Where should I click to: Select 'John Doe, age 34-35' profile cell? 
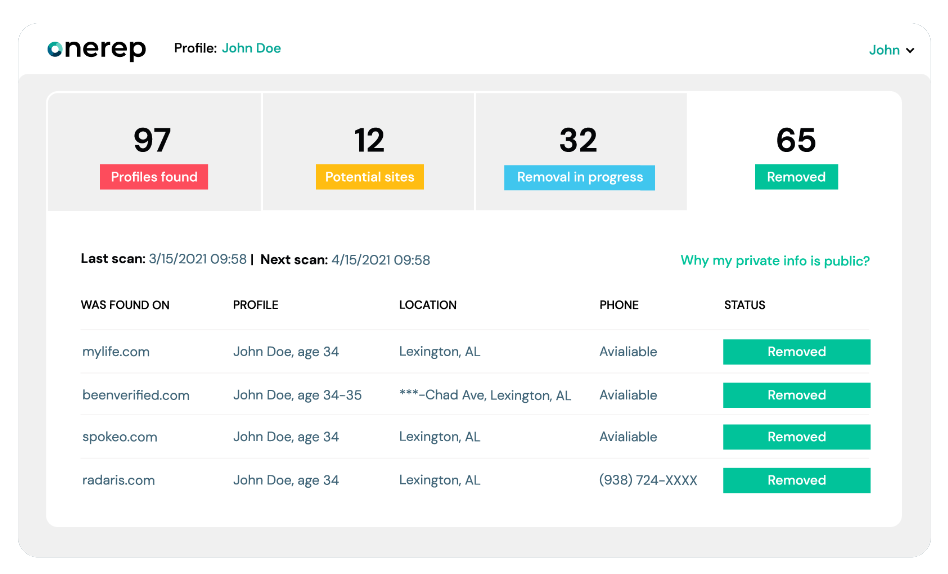pos(297,396)
